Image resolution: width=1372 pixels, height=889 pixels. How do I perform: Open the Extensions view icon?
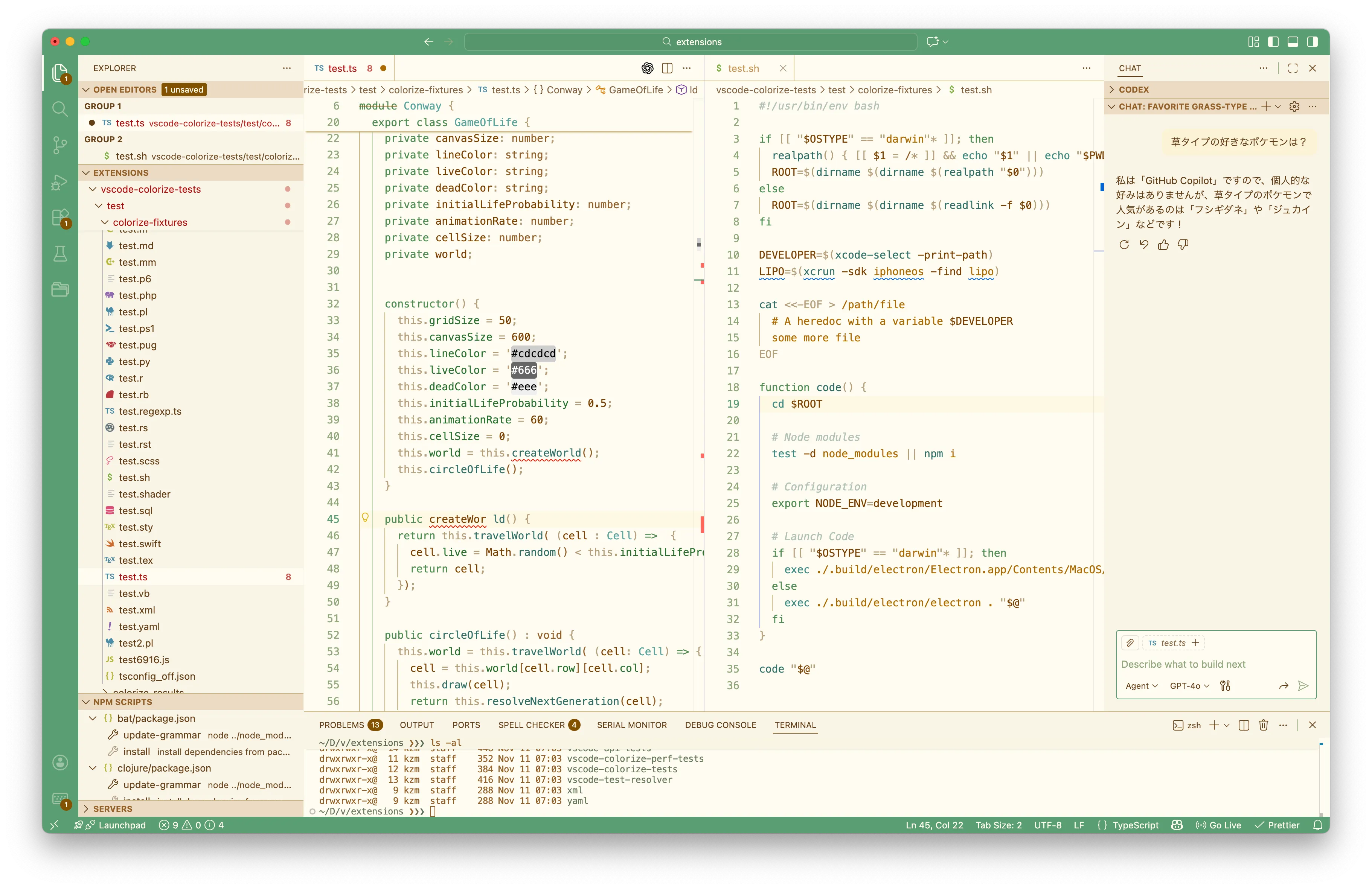click(x=60, y=218)
